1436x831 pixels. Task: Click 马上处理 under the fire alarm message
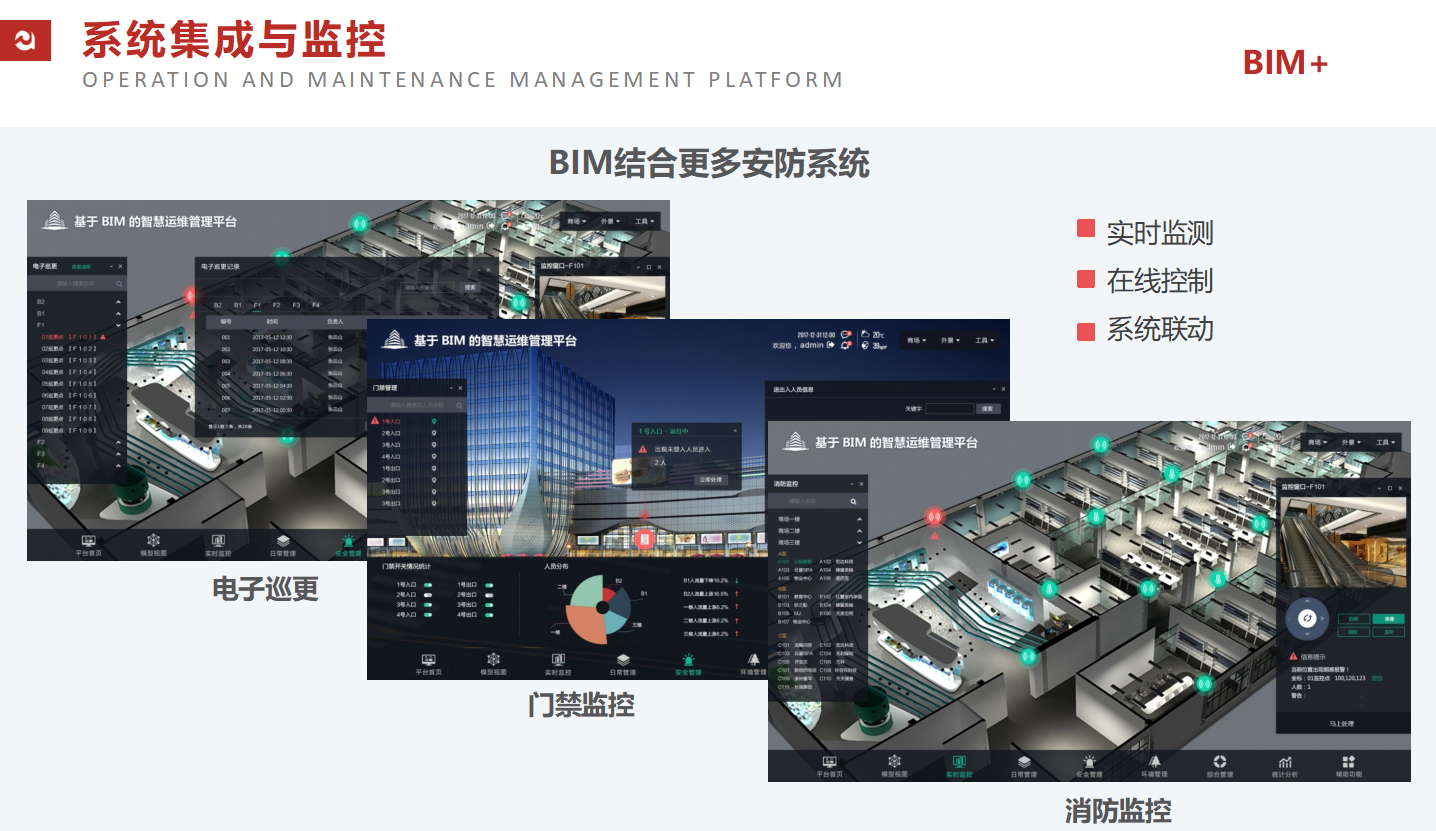coord(1341,723)
